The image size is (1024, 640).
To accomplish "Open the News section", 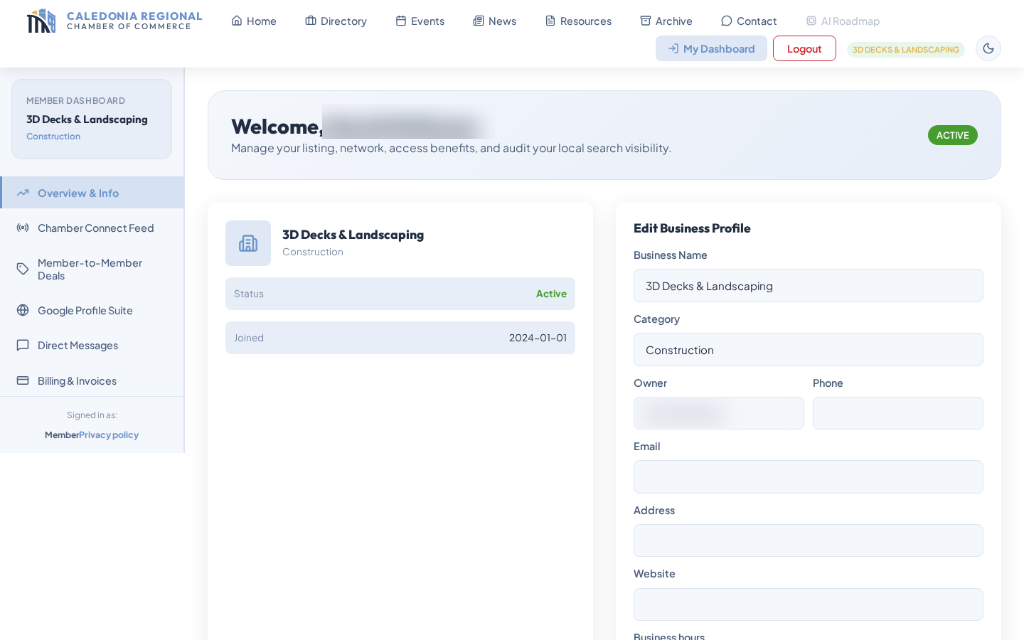I will tap(494, 21).
